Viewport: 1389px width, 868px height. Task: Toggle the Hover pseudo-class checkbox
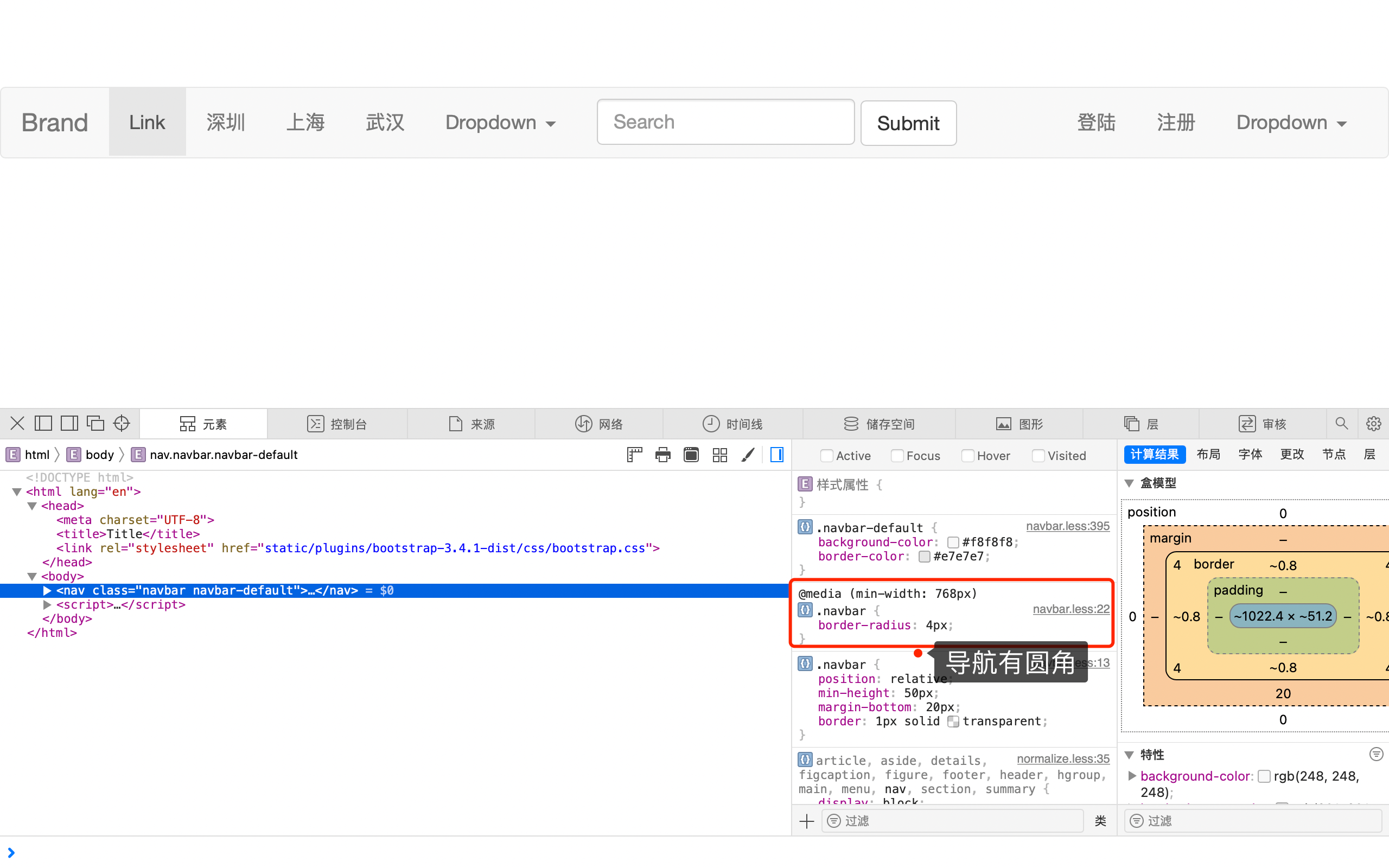click(x=968, y=455)
